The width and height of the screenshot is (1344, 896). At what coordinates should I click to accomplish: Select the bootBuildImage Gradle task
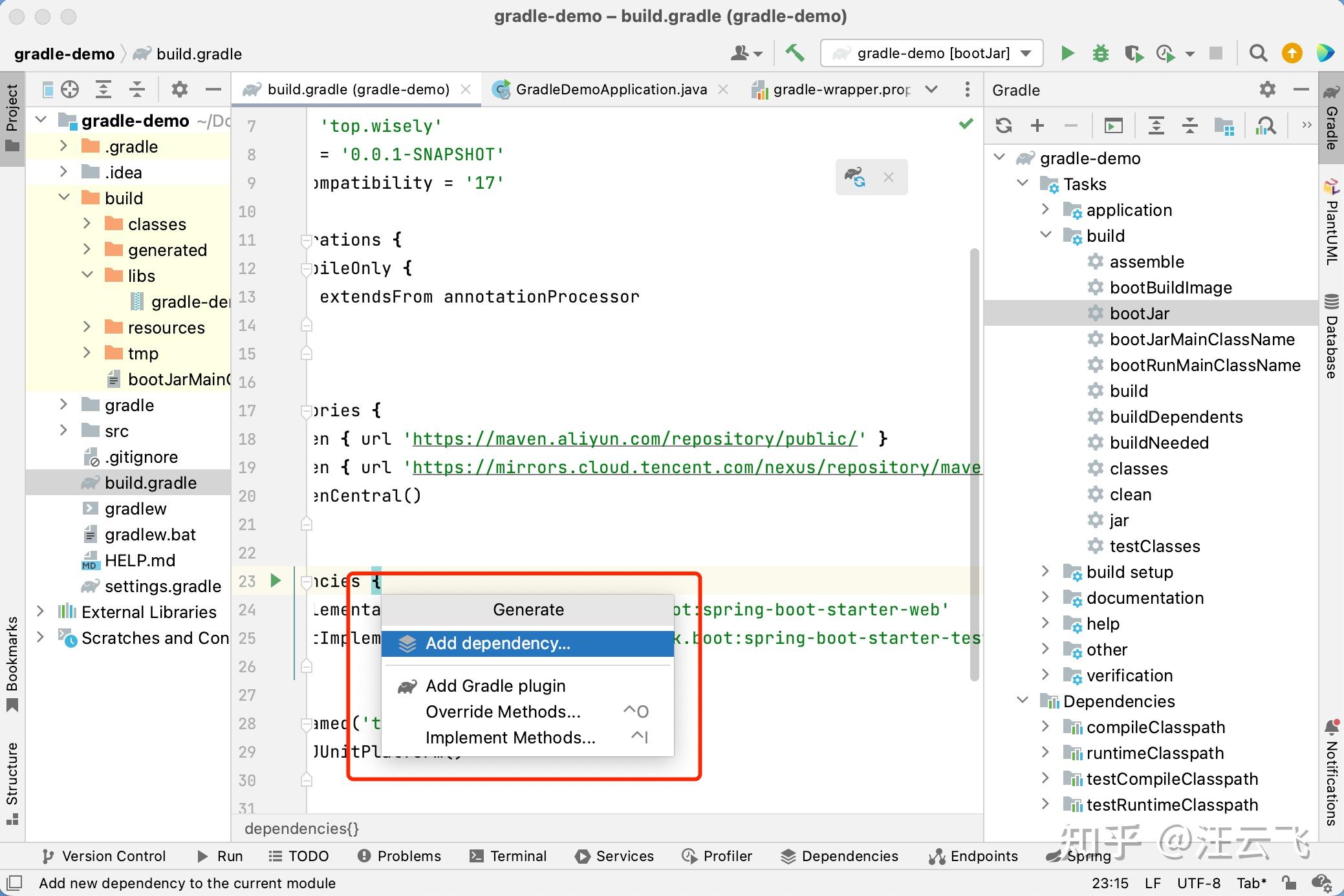(x=1171, y=288)
